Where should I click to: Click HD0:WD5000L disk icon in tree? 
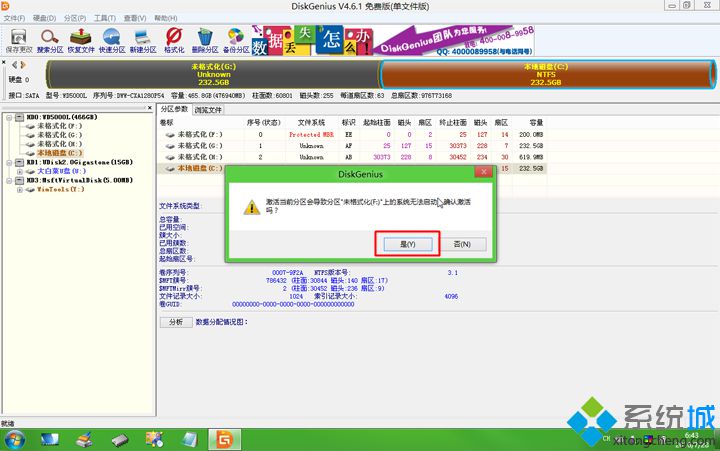coord(19,117)
